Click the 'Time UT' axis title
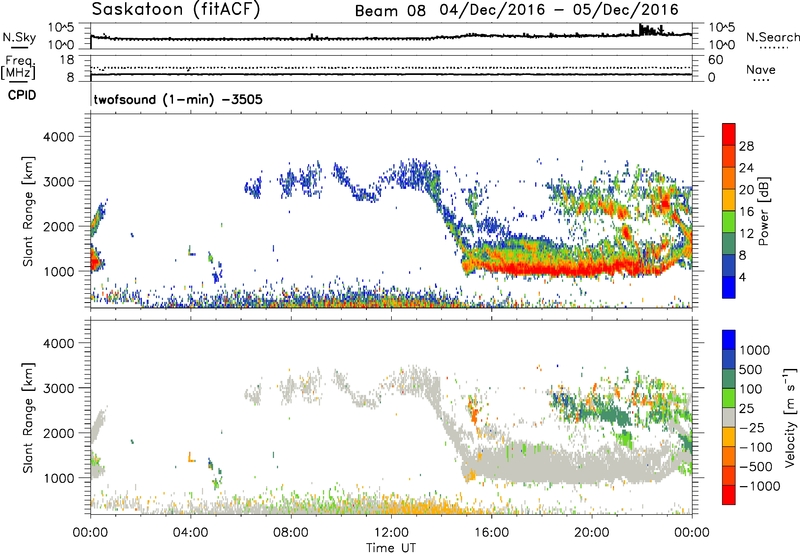This screenshot has height=554, width=800. click(391, 548)
